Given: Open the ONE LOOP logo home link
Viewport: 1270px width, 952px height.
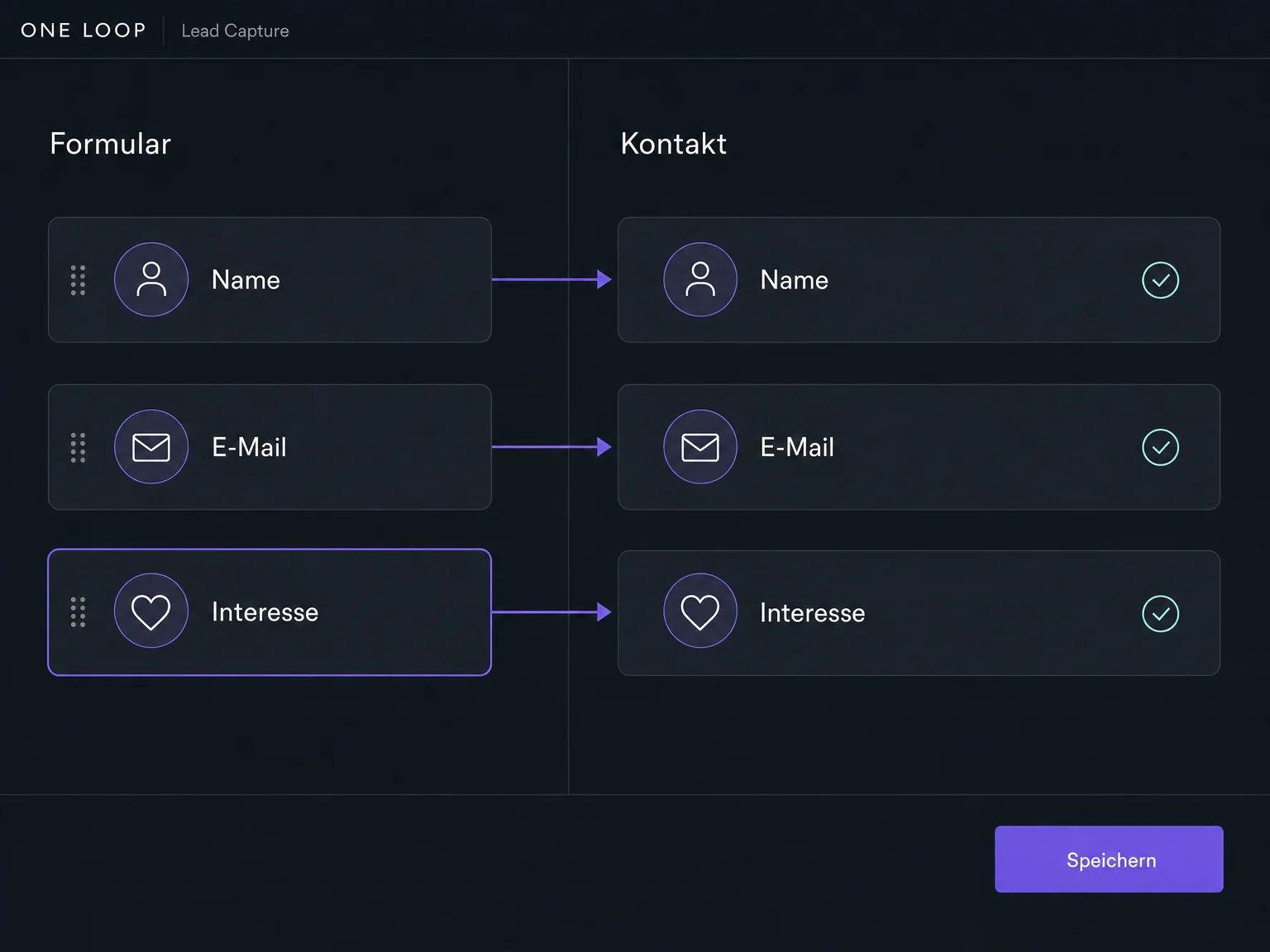Looking at the screenshot, I should coord(84,31).
